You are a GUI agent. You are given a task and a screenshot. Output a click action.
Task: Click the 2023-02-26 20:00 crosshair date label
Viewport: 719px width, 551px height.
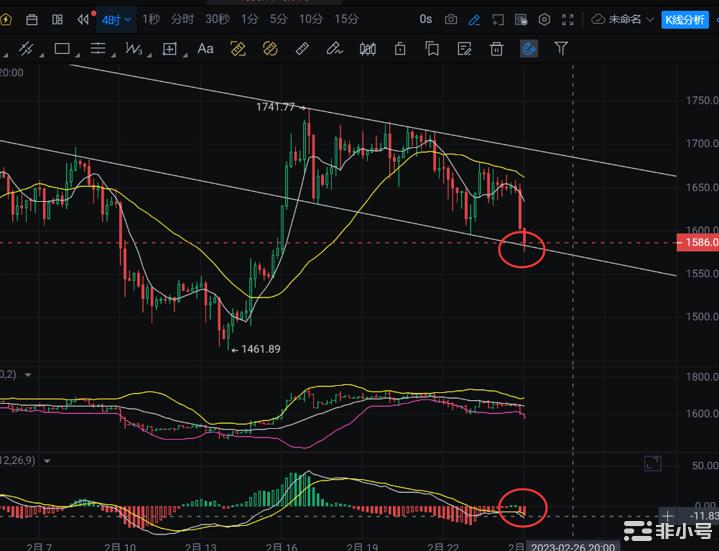tap(573, 546)
